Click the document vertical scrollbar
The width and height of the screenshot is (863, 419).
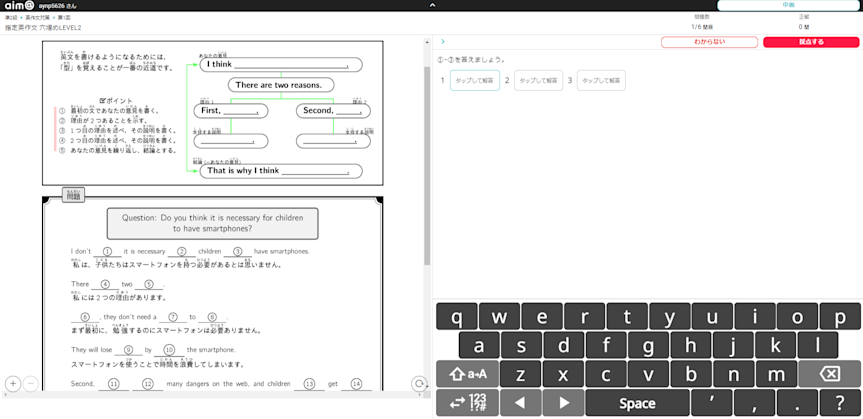tap(427, 165)
